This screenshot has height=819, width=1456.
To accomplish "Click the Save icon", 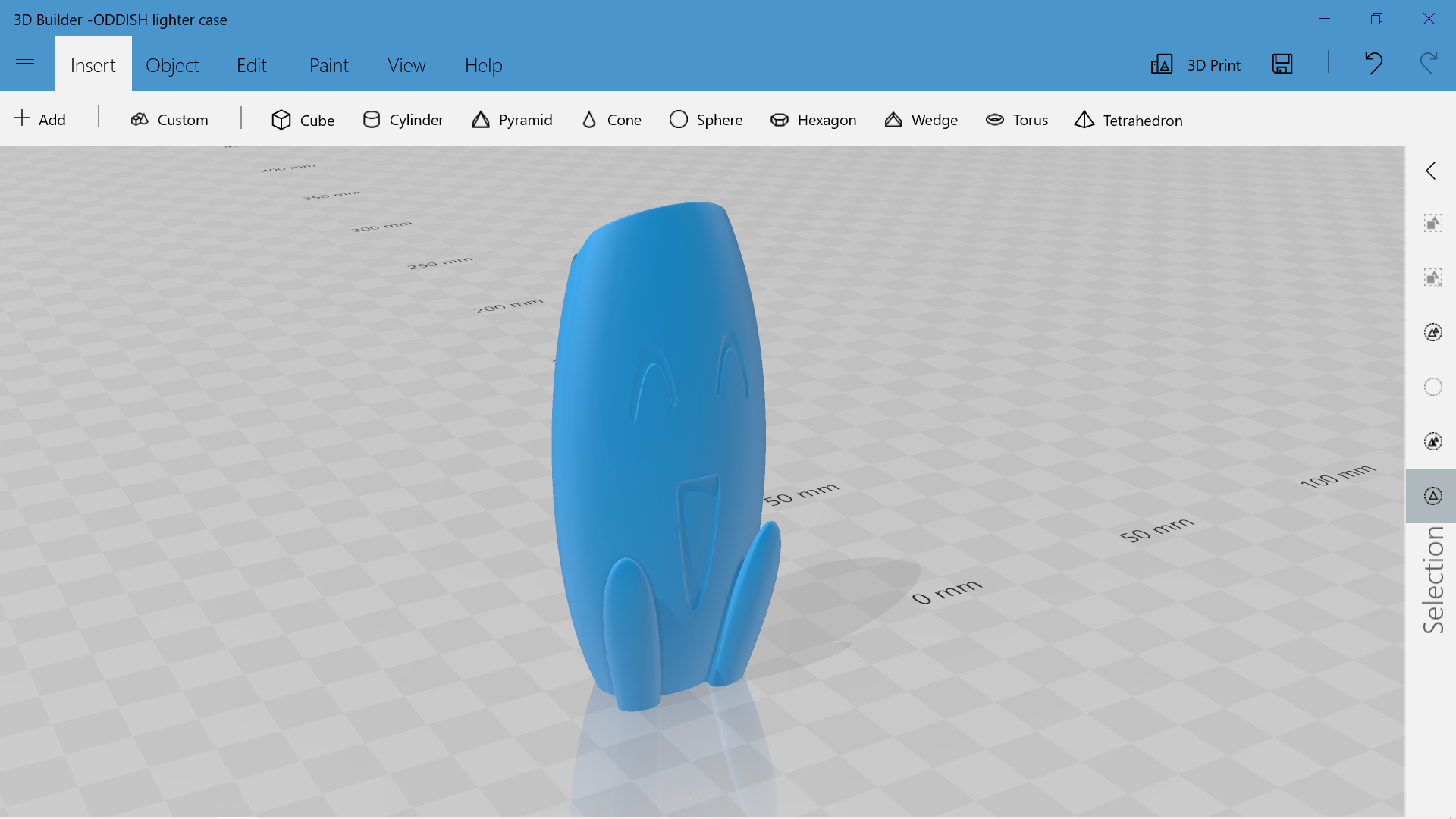I will [x=1282, y=64].
